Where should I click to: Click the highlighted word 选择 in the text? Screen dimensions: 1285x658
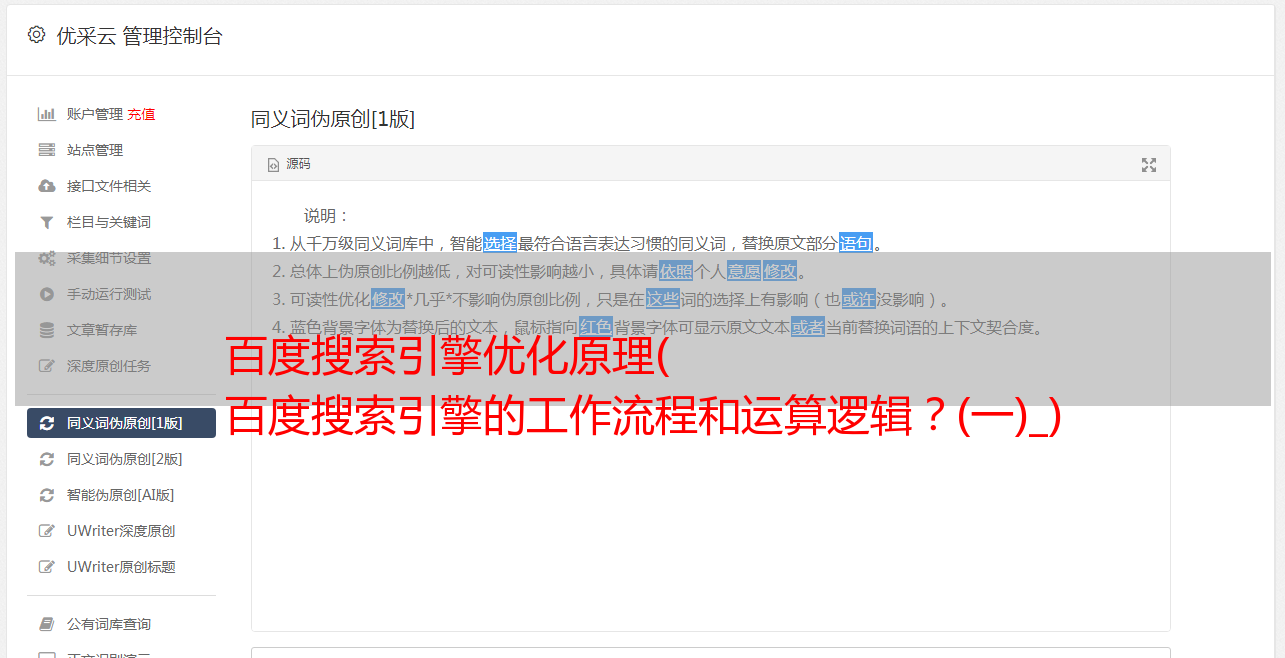tap(500, 243)
